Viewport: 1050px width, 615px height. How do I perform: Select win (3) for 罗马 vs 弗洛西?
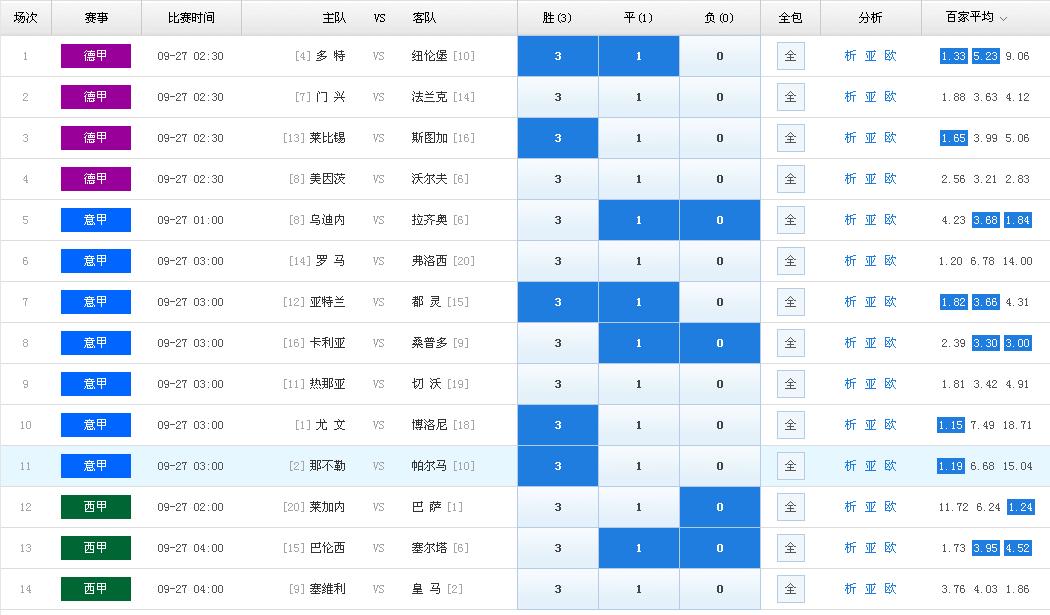[x=558, y=261]
